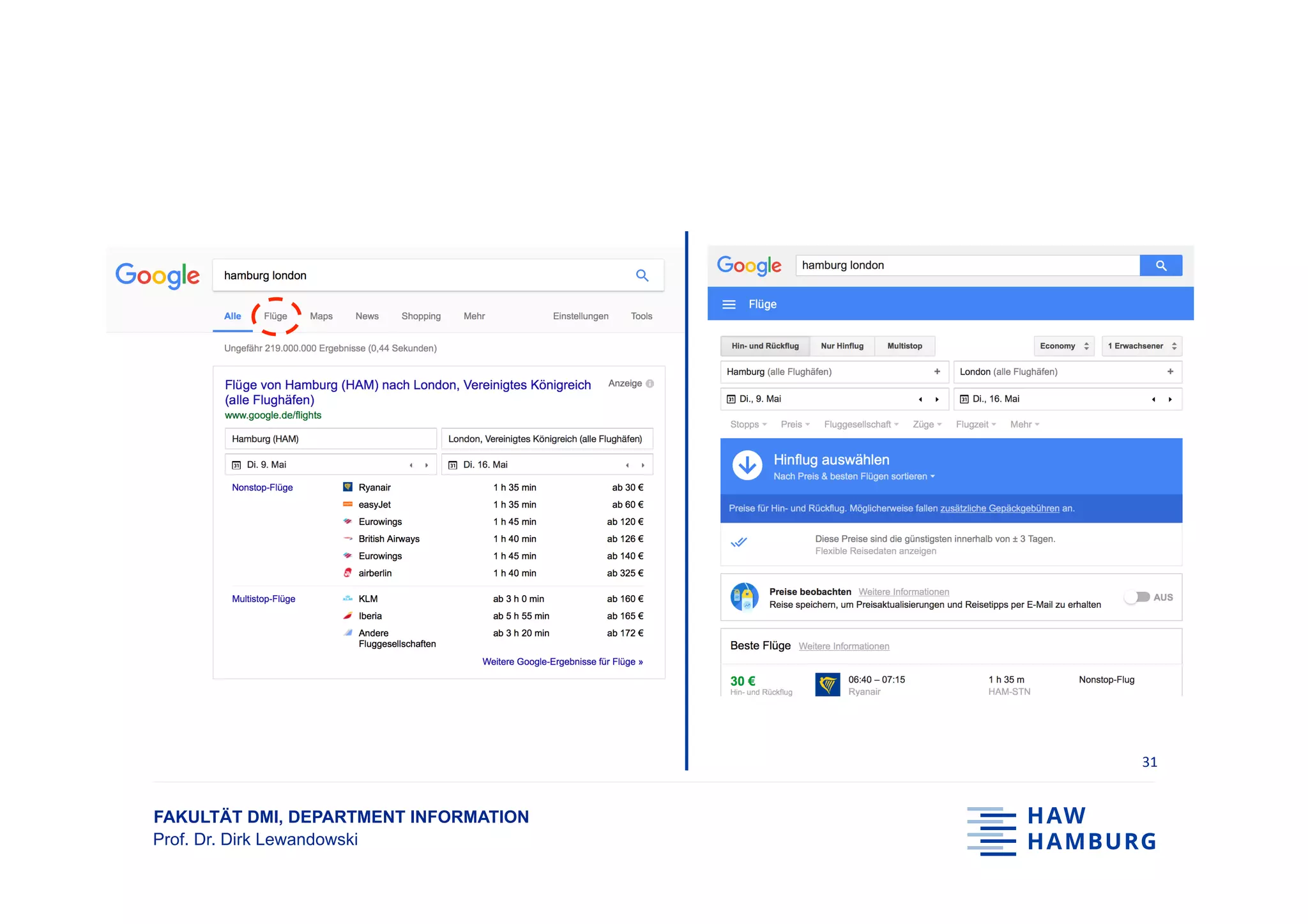This screenshot has height=924, width=1308.
Task: Click the Anzeige info icon
Action: tap(650, 384)
